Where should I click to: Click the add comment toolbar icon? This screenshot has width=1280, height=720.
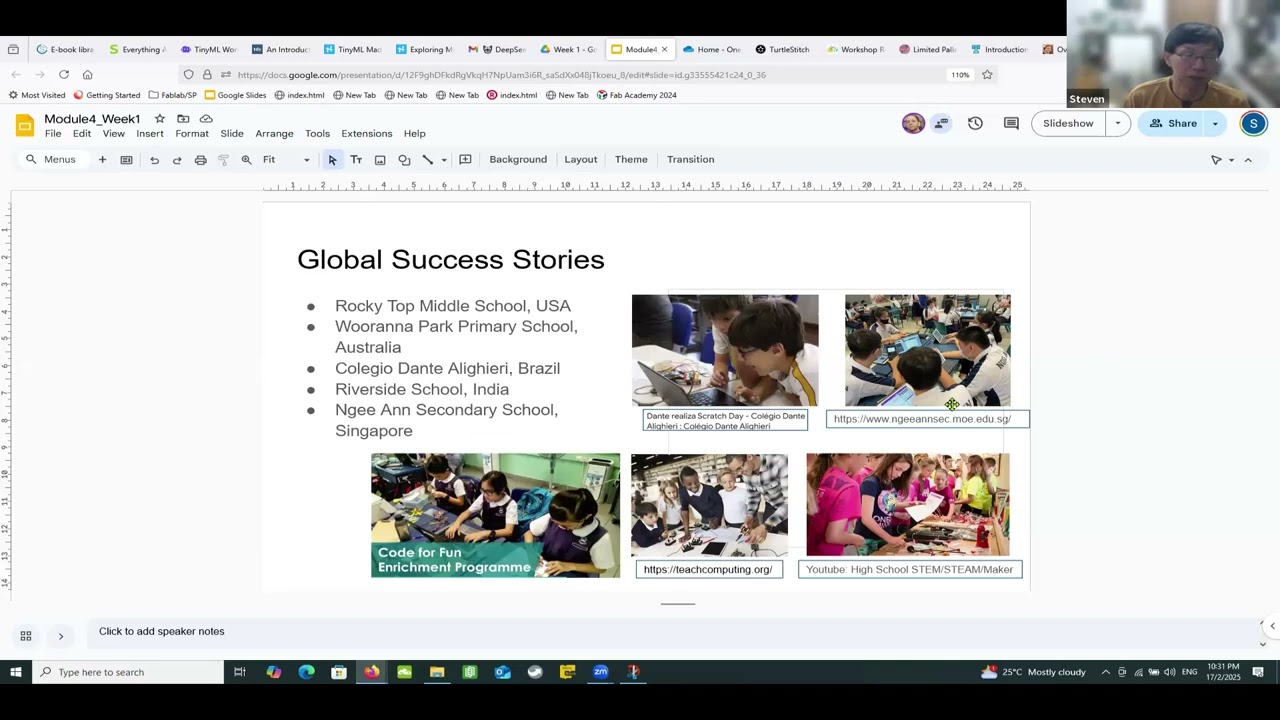465,160
